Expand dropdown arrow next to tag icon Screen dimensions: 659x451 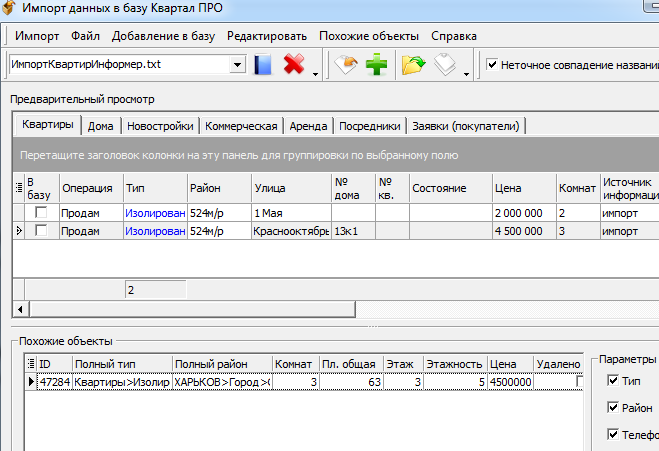click(467, 72)
